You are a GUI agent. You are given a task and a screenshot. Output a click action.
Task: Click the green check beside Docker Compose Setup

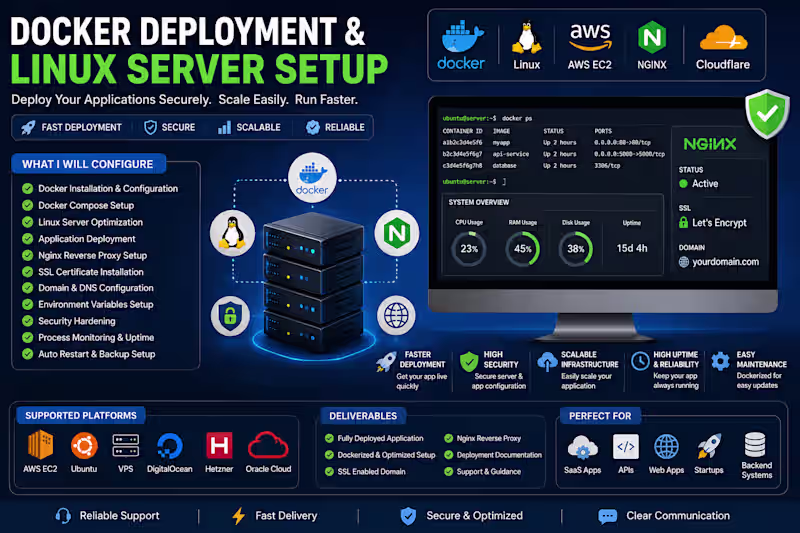28,205
